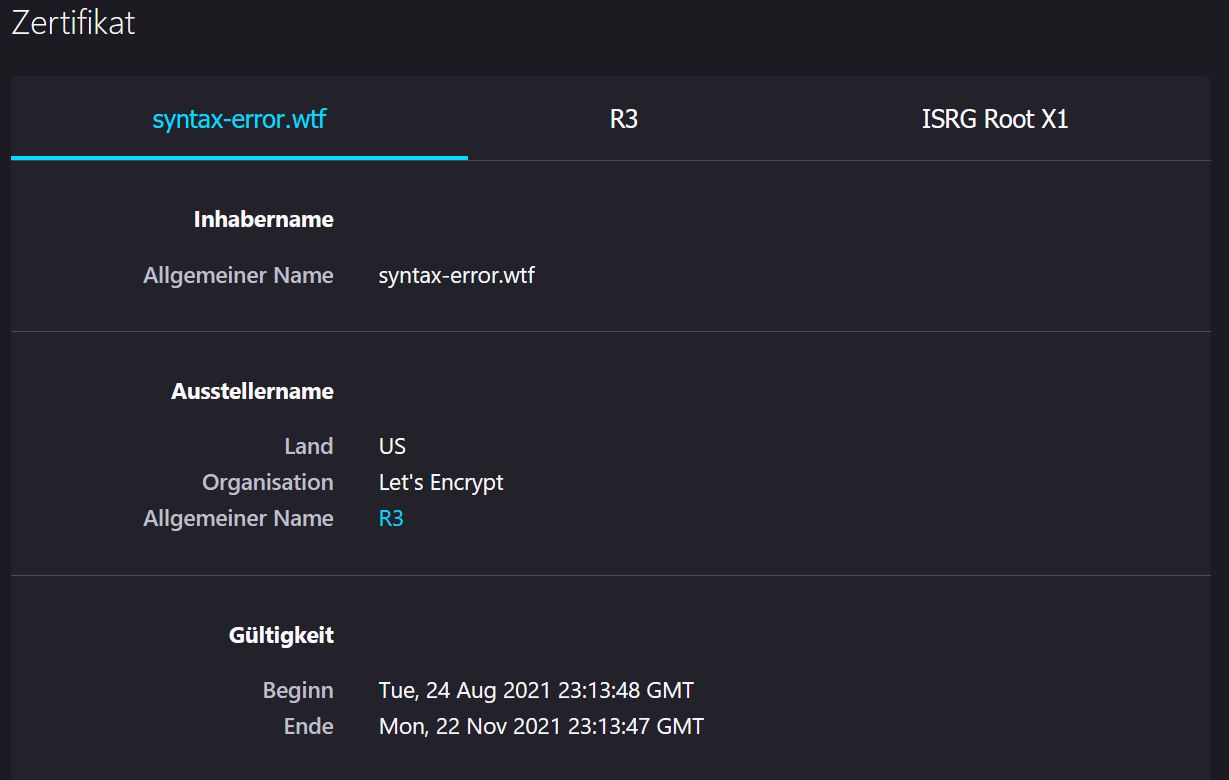Select the Land field label
Viewport: 1229px width, 780px height.
[310, 446]
